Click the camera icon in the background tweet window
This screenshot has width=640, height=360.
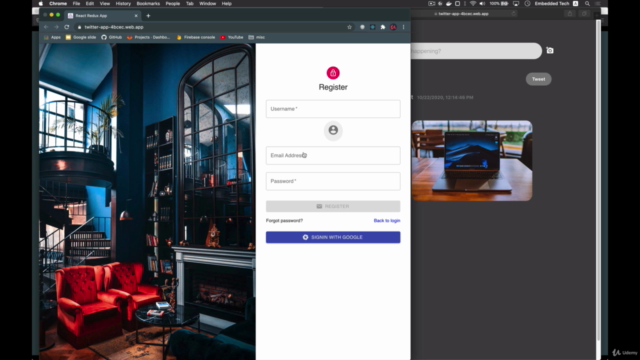pos(550,51)
